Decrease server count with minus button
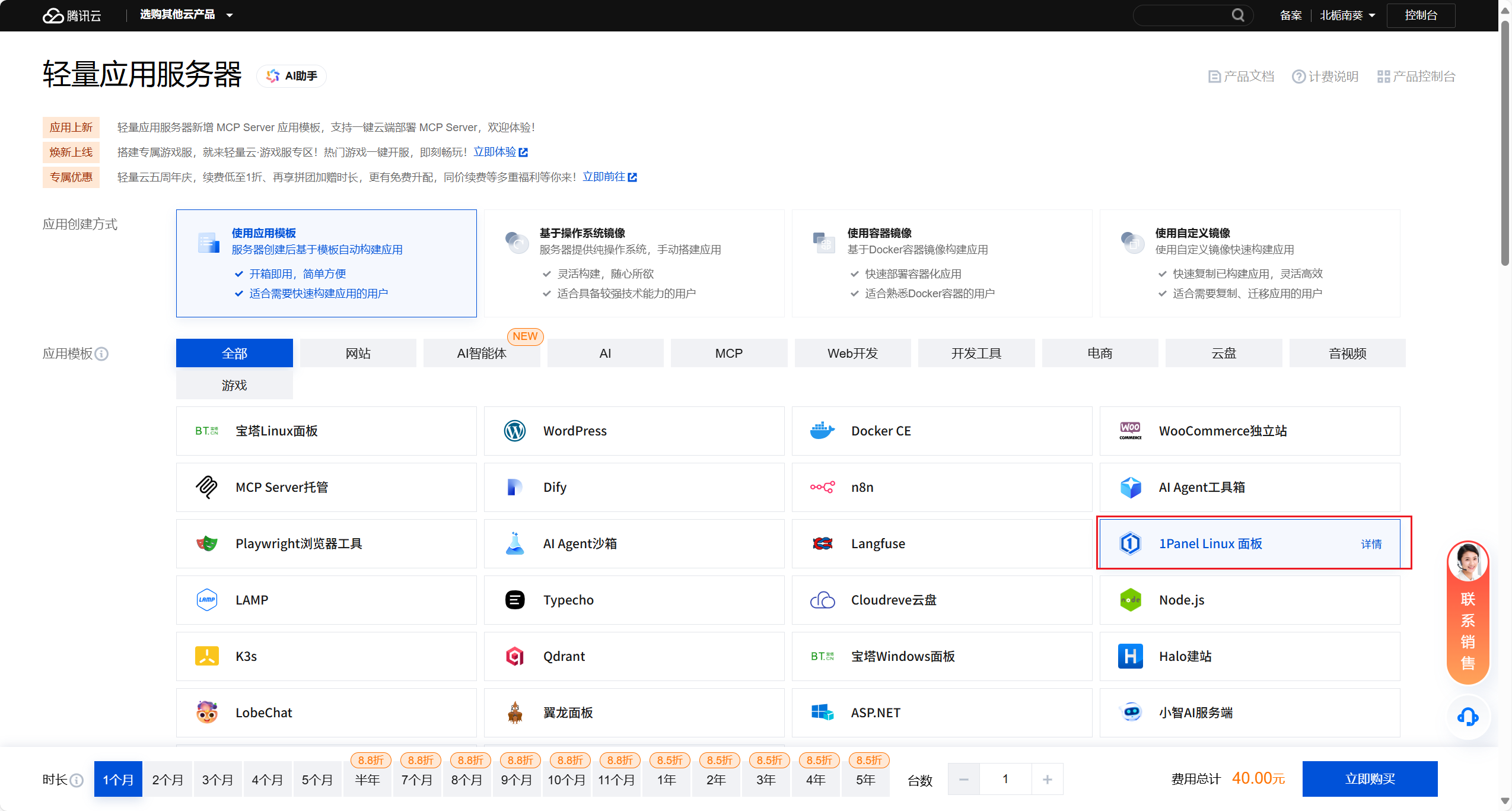Image resolution: width=1512 pixels, height=811 pixels. pyautogui.click(x=963, y=779)
